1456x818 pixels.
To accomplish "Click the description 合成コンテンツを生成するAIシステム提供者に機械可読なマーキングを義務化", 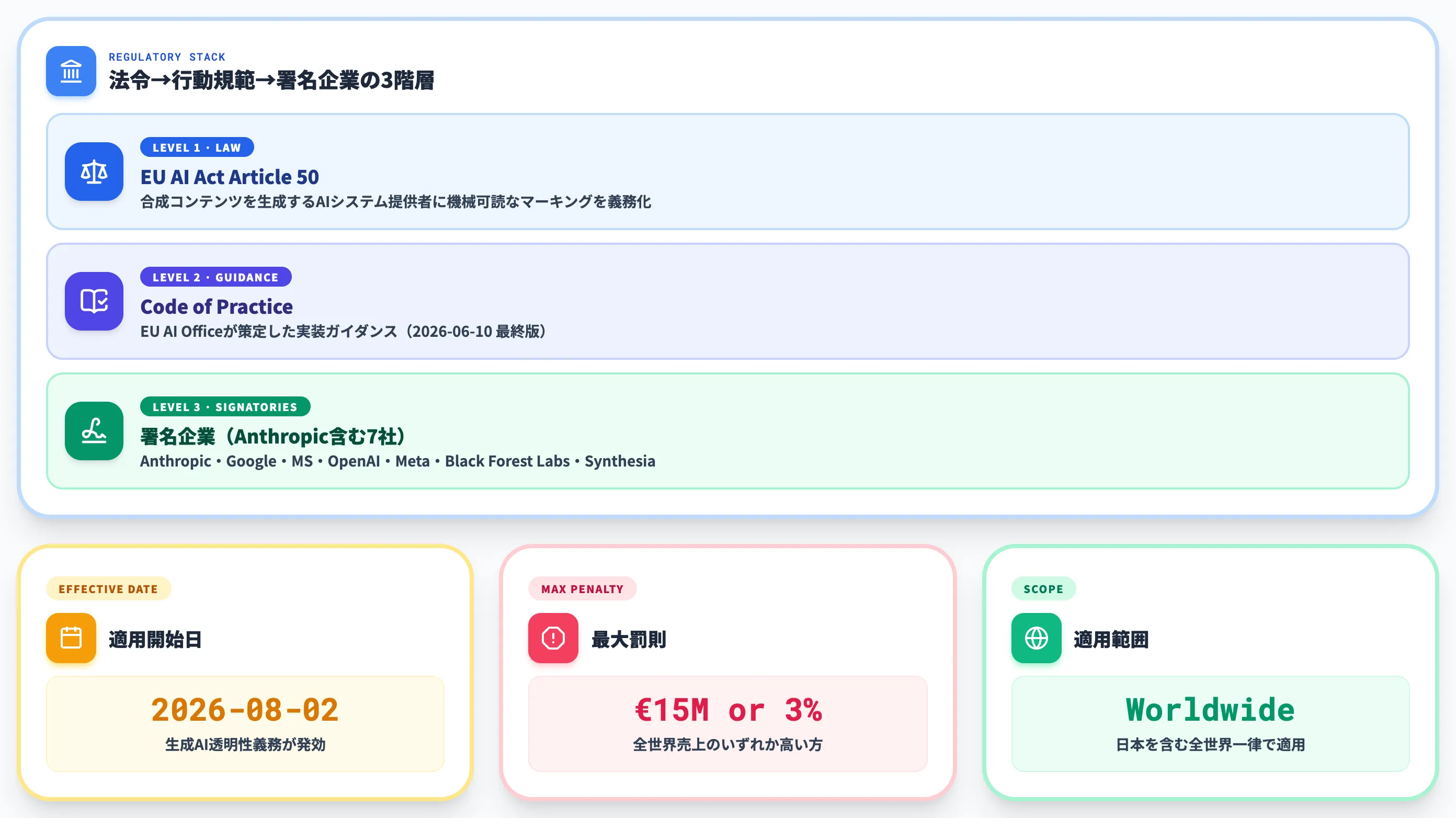I will [396, 202].
